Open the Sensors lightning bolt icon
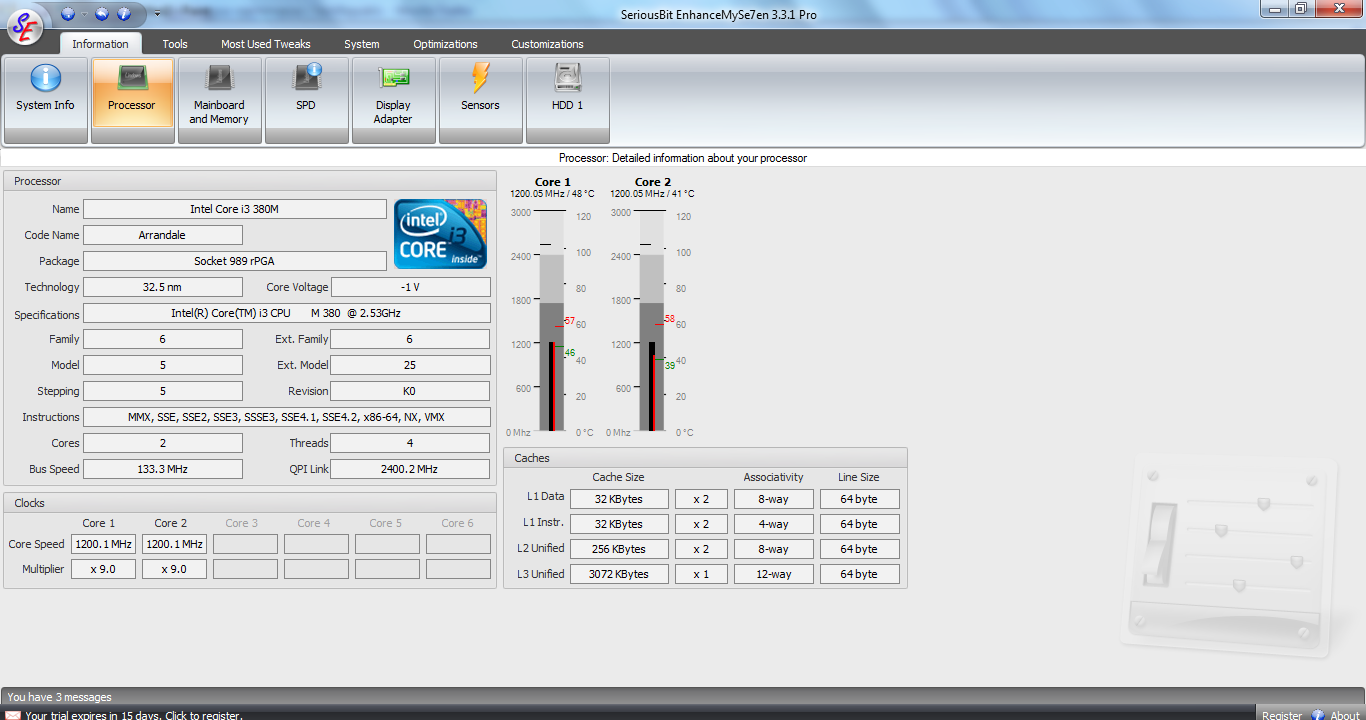Viewport: 1366px width, 720px height. click(x=480, y=99)
